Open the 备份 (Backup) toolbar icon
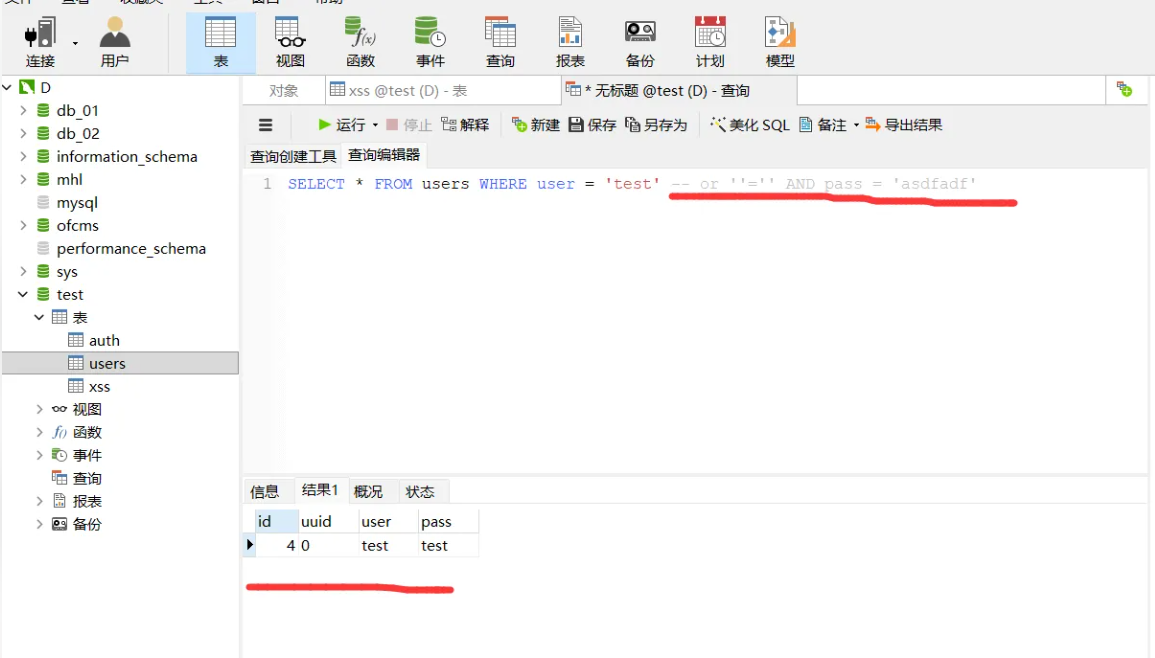1155x658 pixels. (x=639, y=40)
